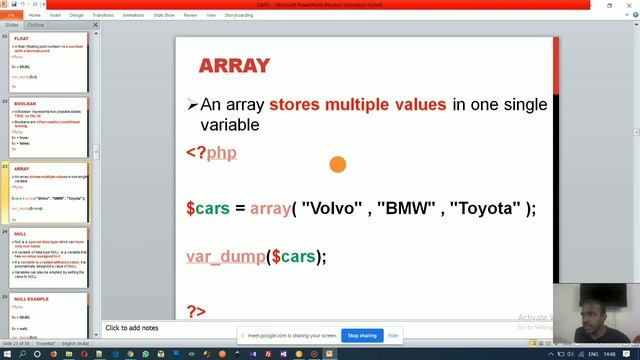Click the thumbnail pane scroll up arrow
The height and width of the screenshot is (360, 640).
(x=96, y=33)
